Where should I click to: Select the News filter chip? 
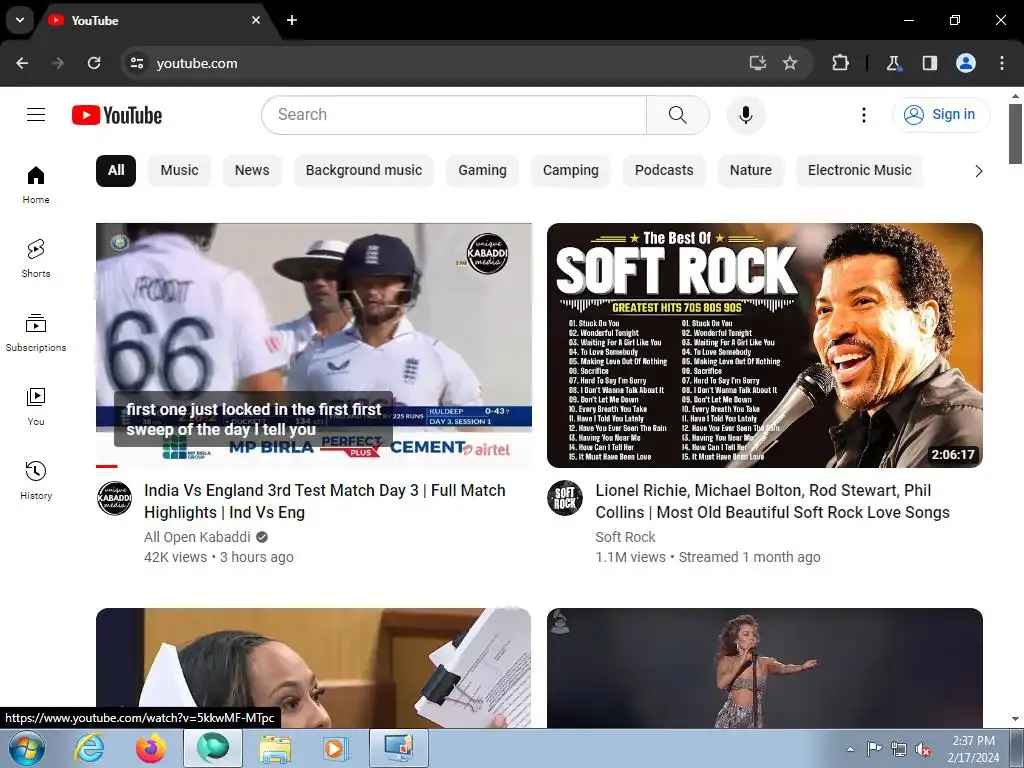[x=252, y=170]
